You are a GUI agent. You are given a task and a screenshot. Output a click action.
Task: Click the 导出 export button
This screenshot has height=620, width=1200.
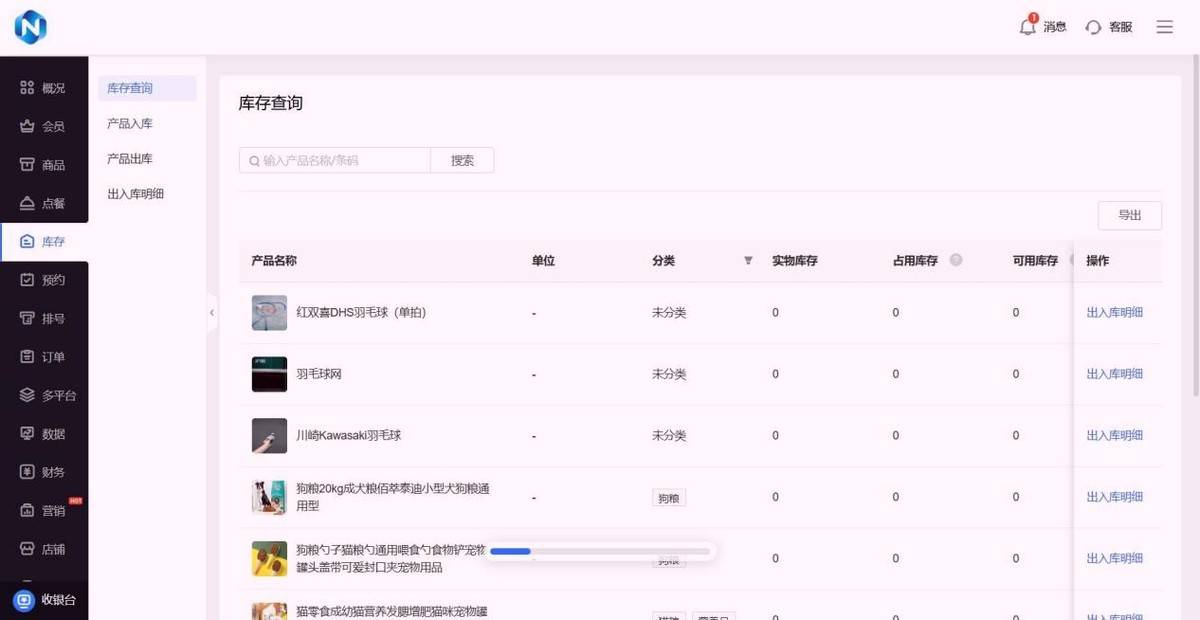click(x=1129, y=215)
